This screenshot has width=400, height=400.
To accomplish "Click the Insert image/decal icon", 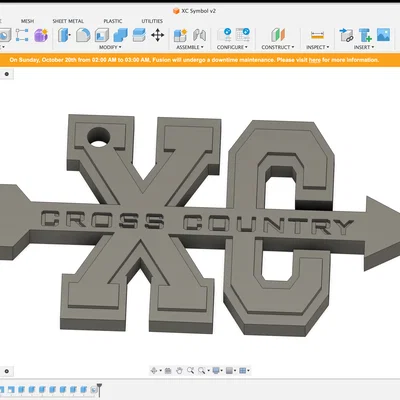I will (384, 35).
